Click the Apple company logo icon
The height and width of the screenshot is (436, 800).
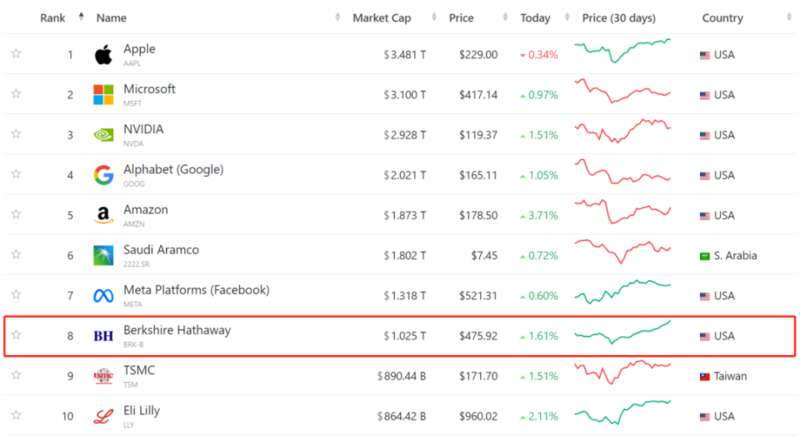(104, 55)
